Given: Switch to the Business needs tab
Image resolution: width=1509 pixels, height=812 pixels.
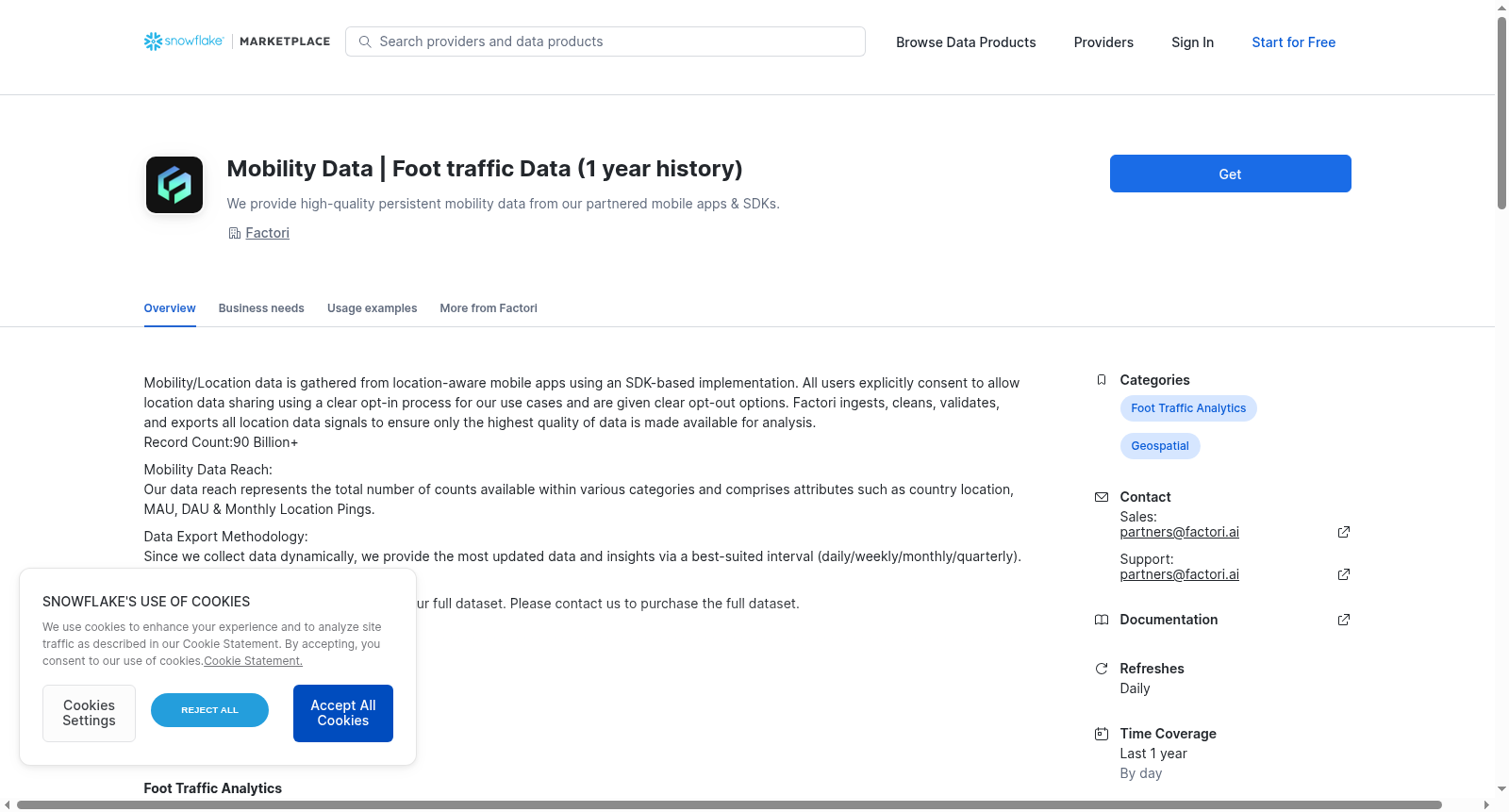Looking at the screenshot, I should [261, 308].
